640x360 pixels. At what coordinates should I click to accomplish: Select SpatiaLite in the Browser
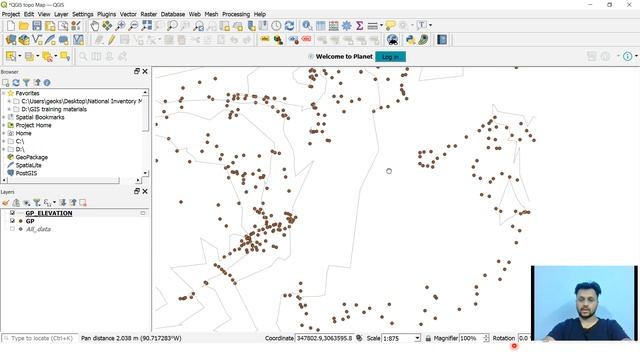[28, 165]
